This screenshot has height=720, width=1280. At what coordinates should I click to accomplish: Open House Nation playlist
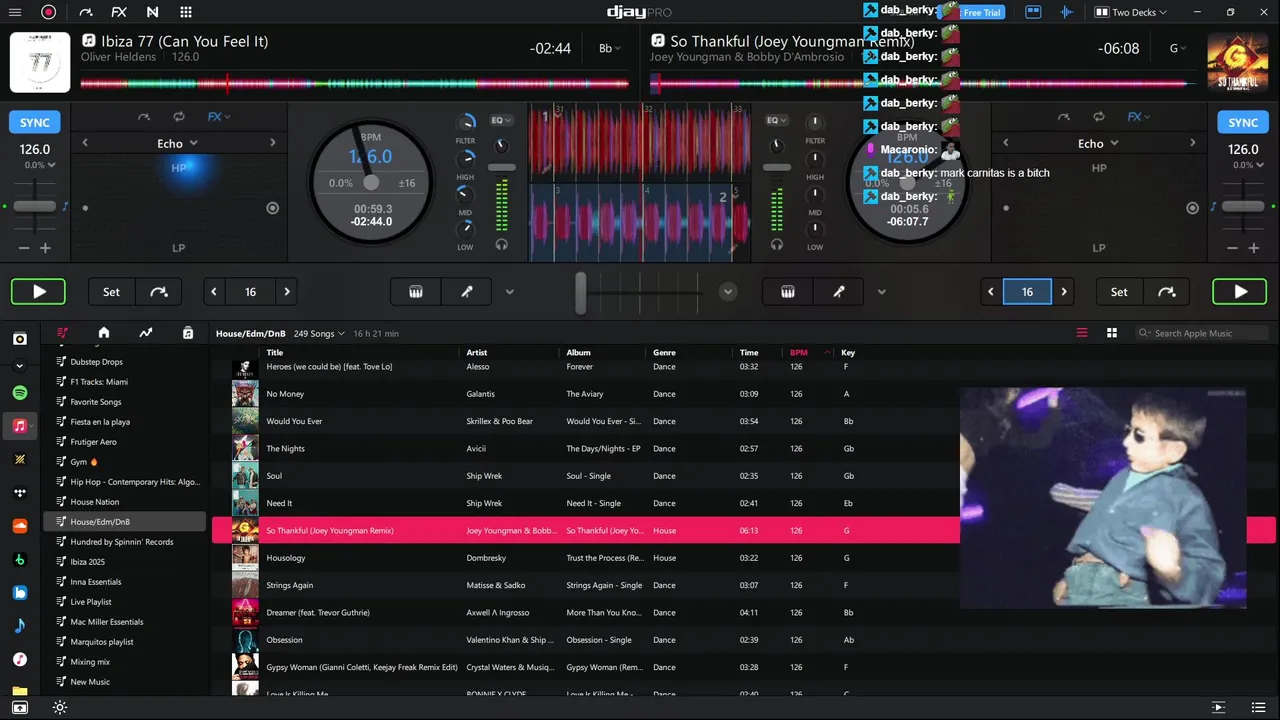click(x=95, y=502)
